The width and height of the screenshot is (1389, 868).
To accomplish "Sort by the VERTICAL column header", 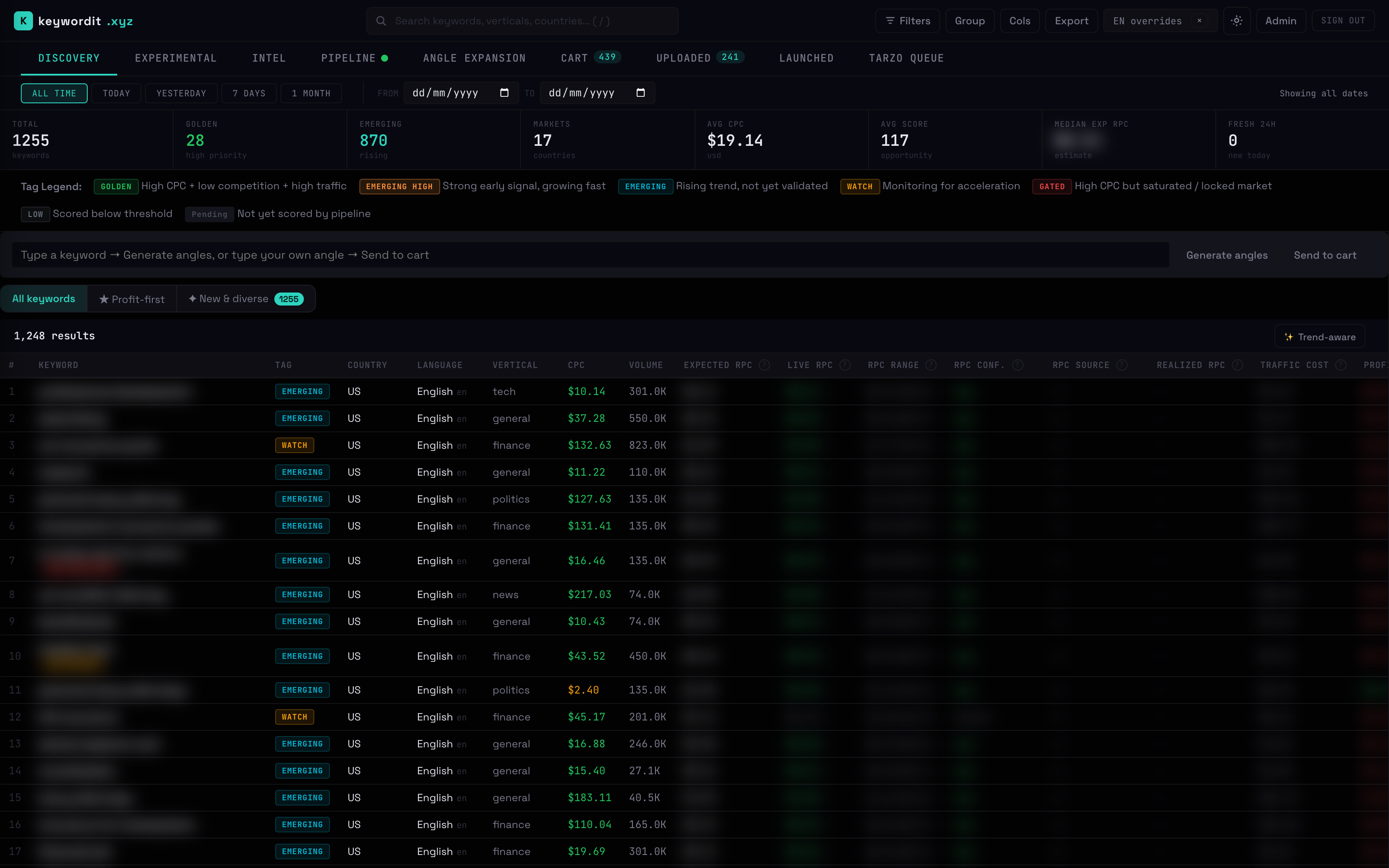I will (x=515, y=365).
